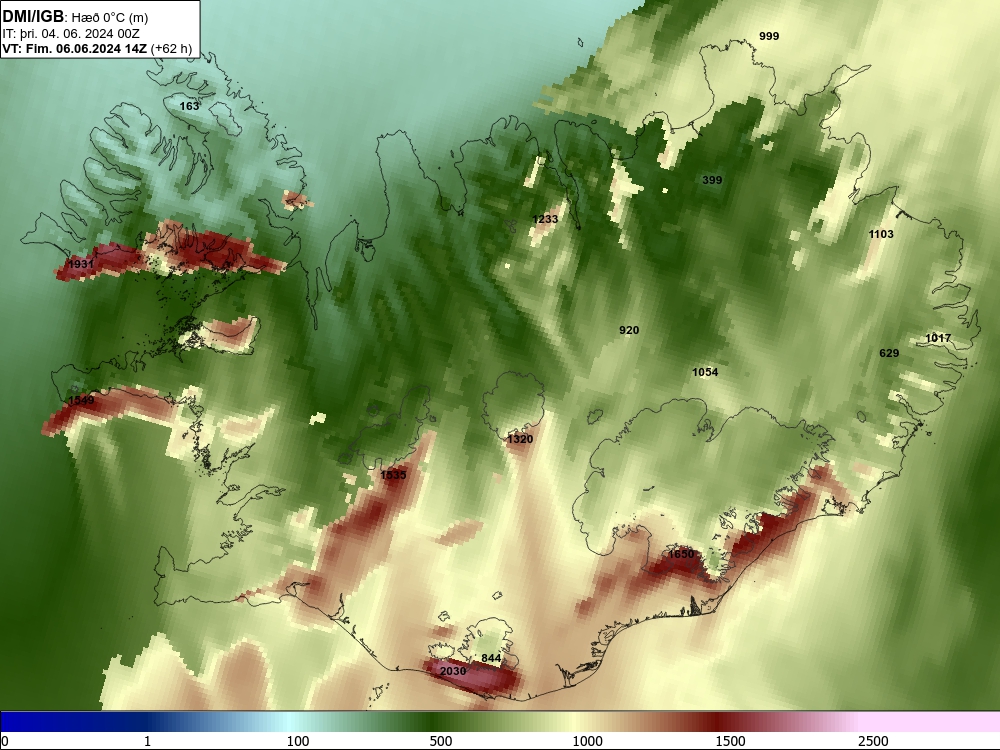Click the DMI/IGB title in the info box
Viewport: 1000px width, 750px height.
33,17
